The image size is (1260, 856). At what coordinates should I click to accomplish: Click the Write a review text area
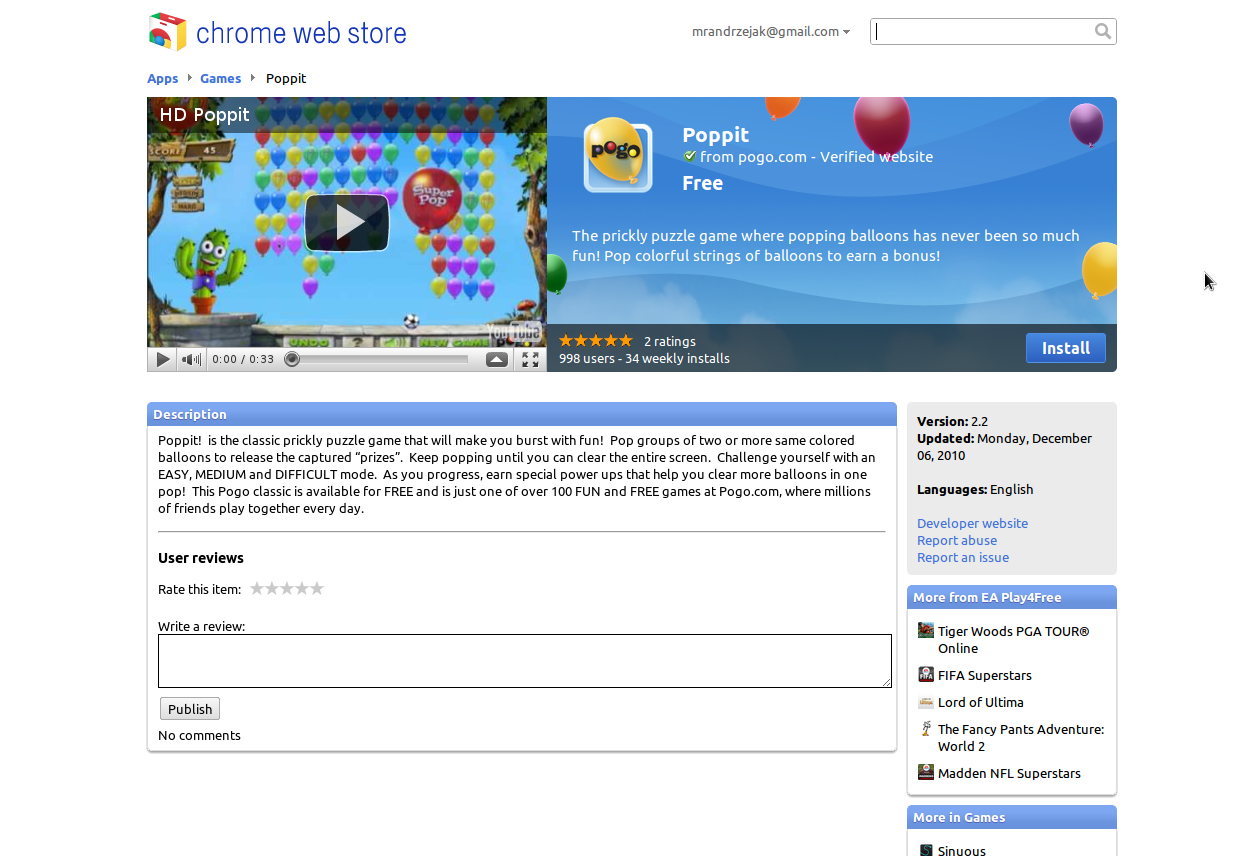tap(525, 661)
